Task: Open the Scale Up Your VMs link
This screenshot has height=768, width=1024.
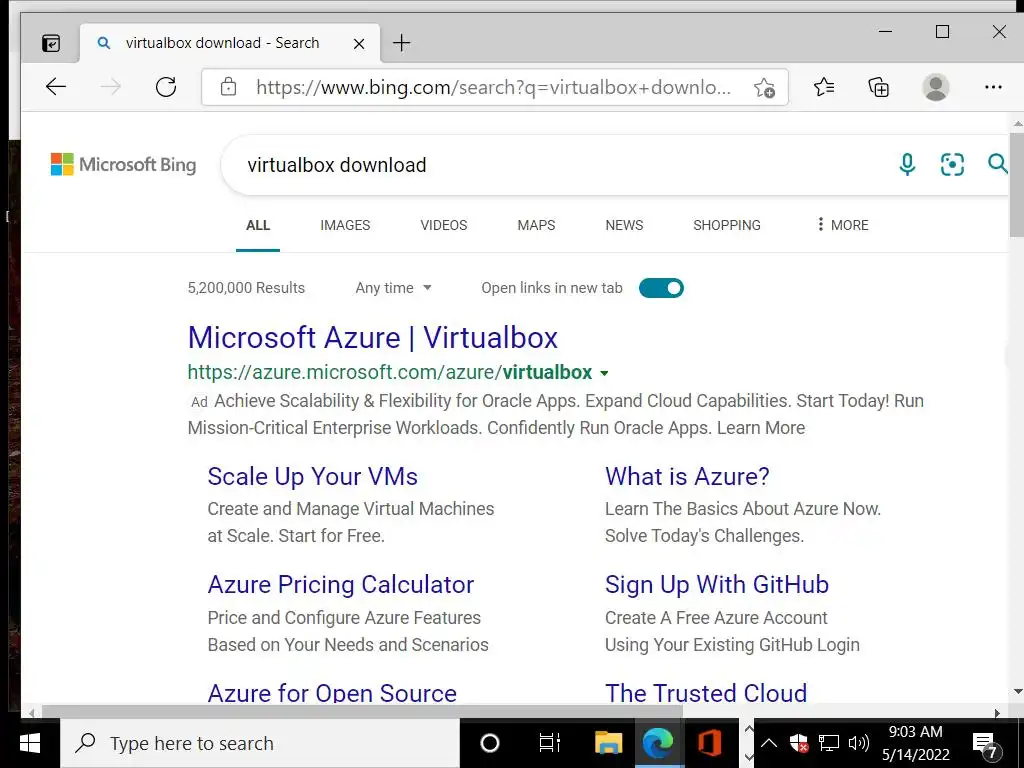Action: (x=312, y=477)
